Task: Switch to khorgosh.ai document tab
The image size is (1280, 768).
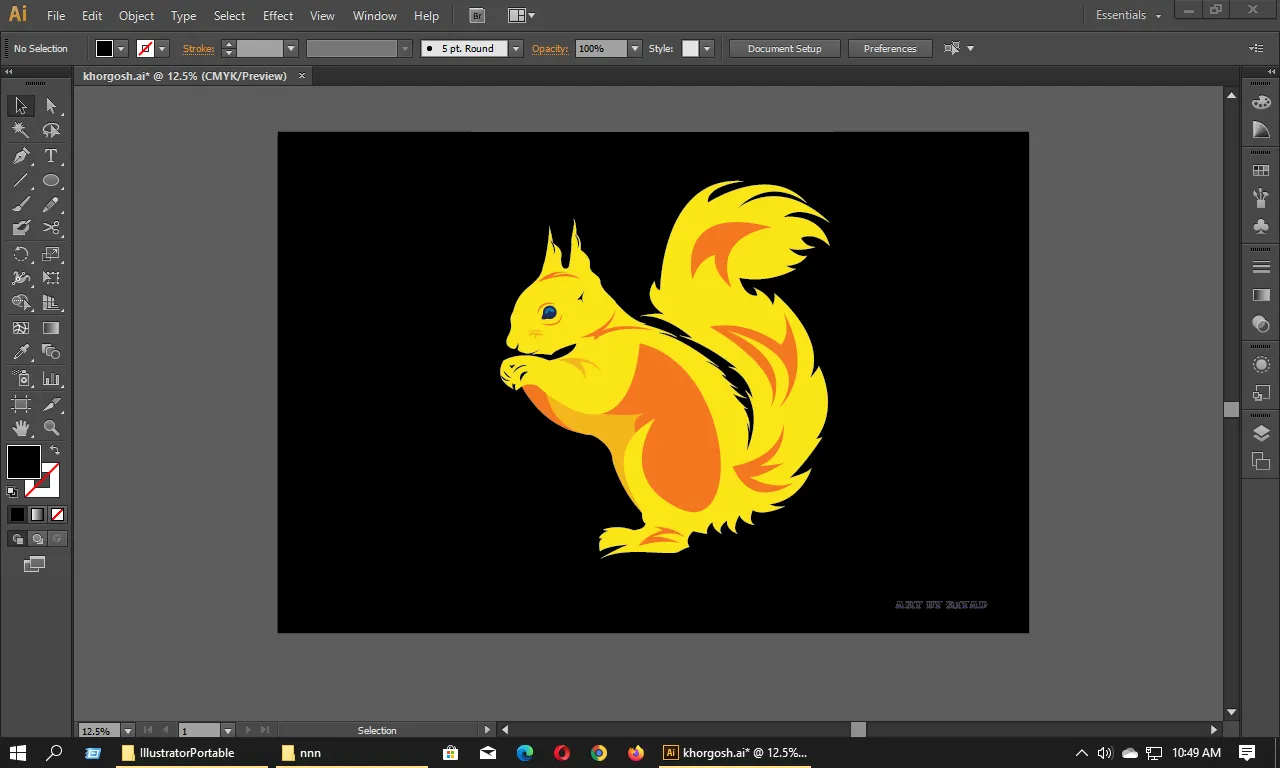Action: pyautogui.click(x=184, y=76)
